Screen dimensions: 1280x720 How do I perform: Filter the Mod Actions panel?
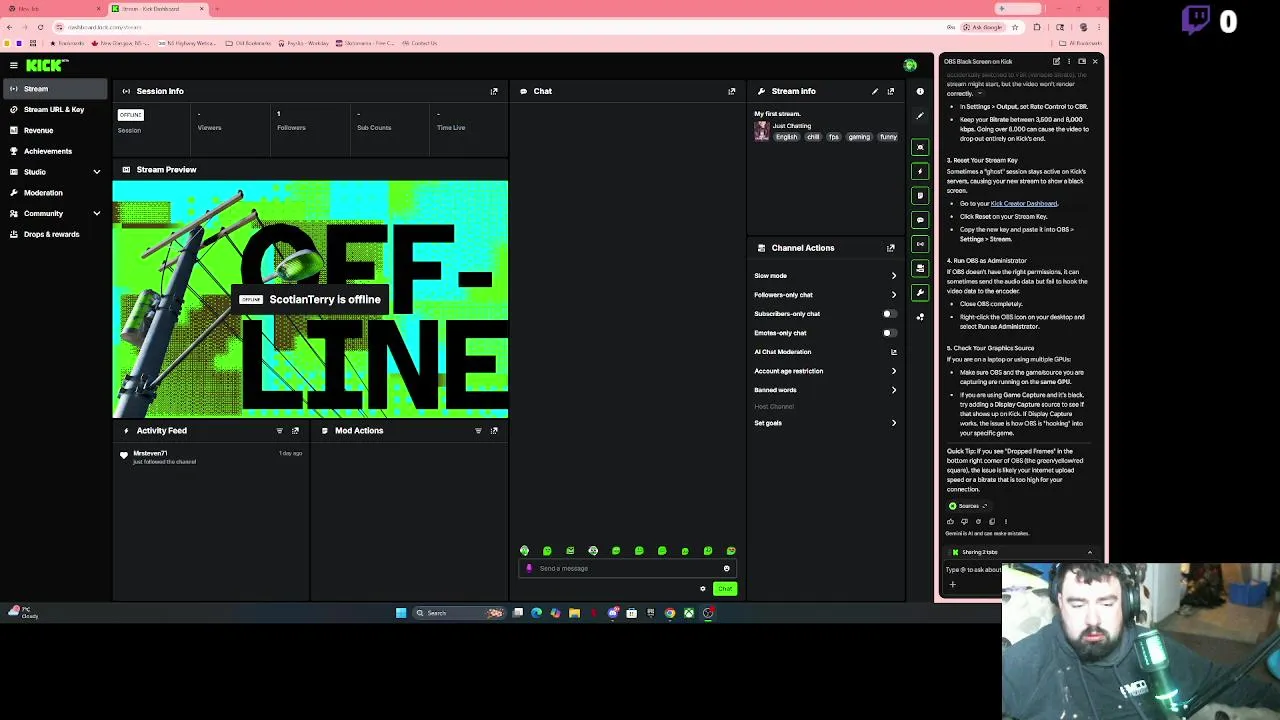coord(478,431)
